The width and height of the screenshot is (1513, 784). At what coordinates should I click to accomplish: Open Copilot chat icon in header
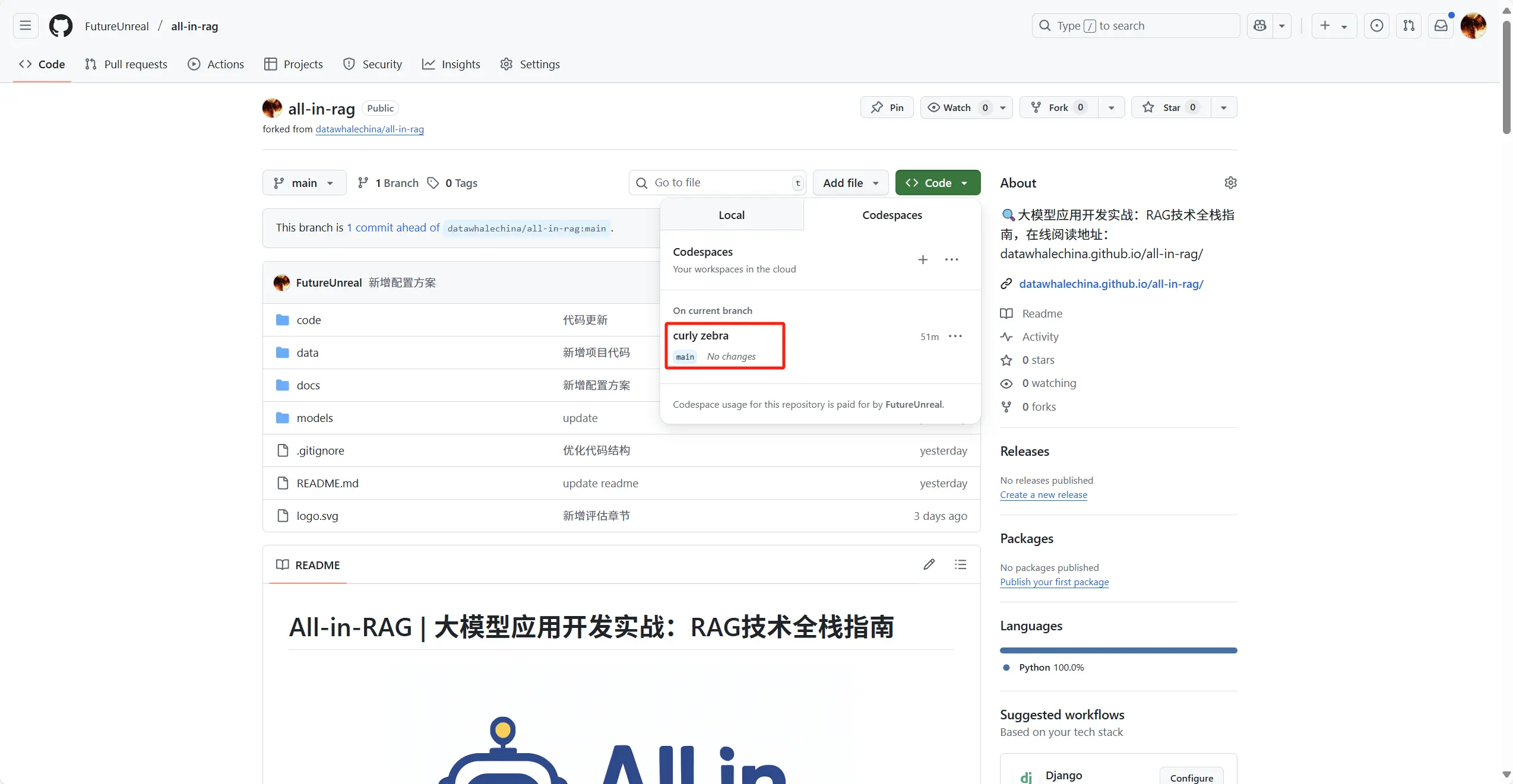tap(1259, 26)
